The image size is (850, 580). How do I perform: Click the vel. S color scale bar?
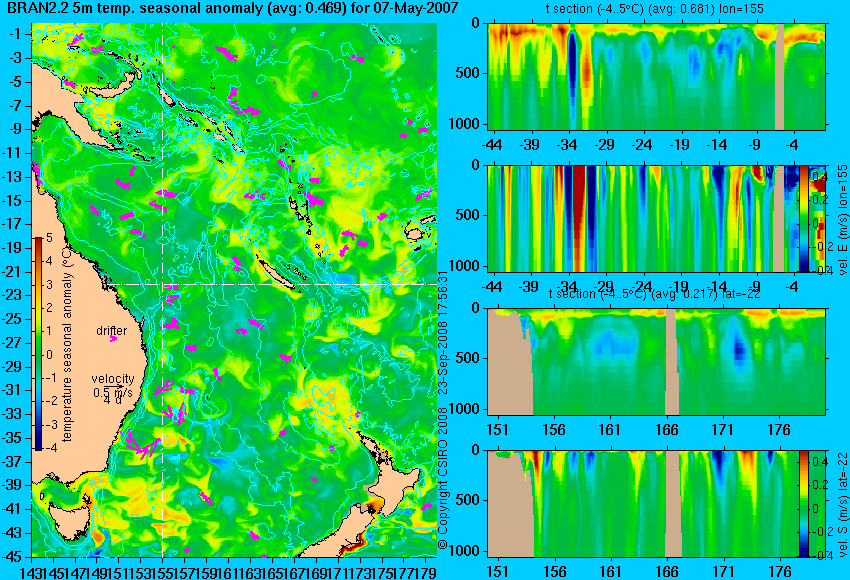(x=804, y=504)
